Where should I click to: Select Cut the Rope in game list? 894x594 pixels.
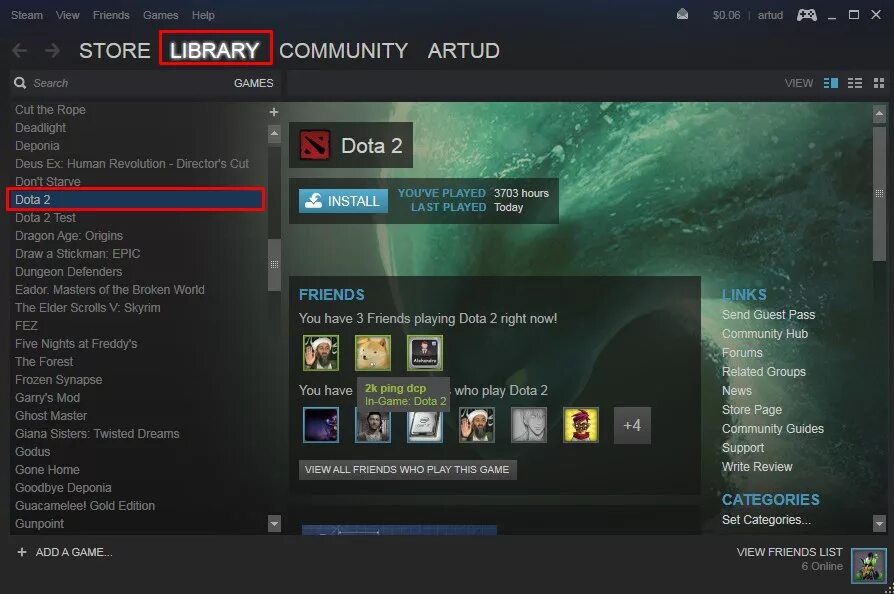(50, 110)
